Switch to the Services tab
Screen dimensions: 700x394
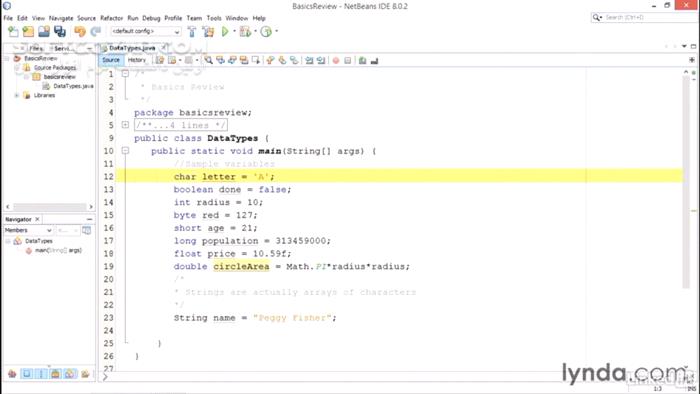(62, 48)
